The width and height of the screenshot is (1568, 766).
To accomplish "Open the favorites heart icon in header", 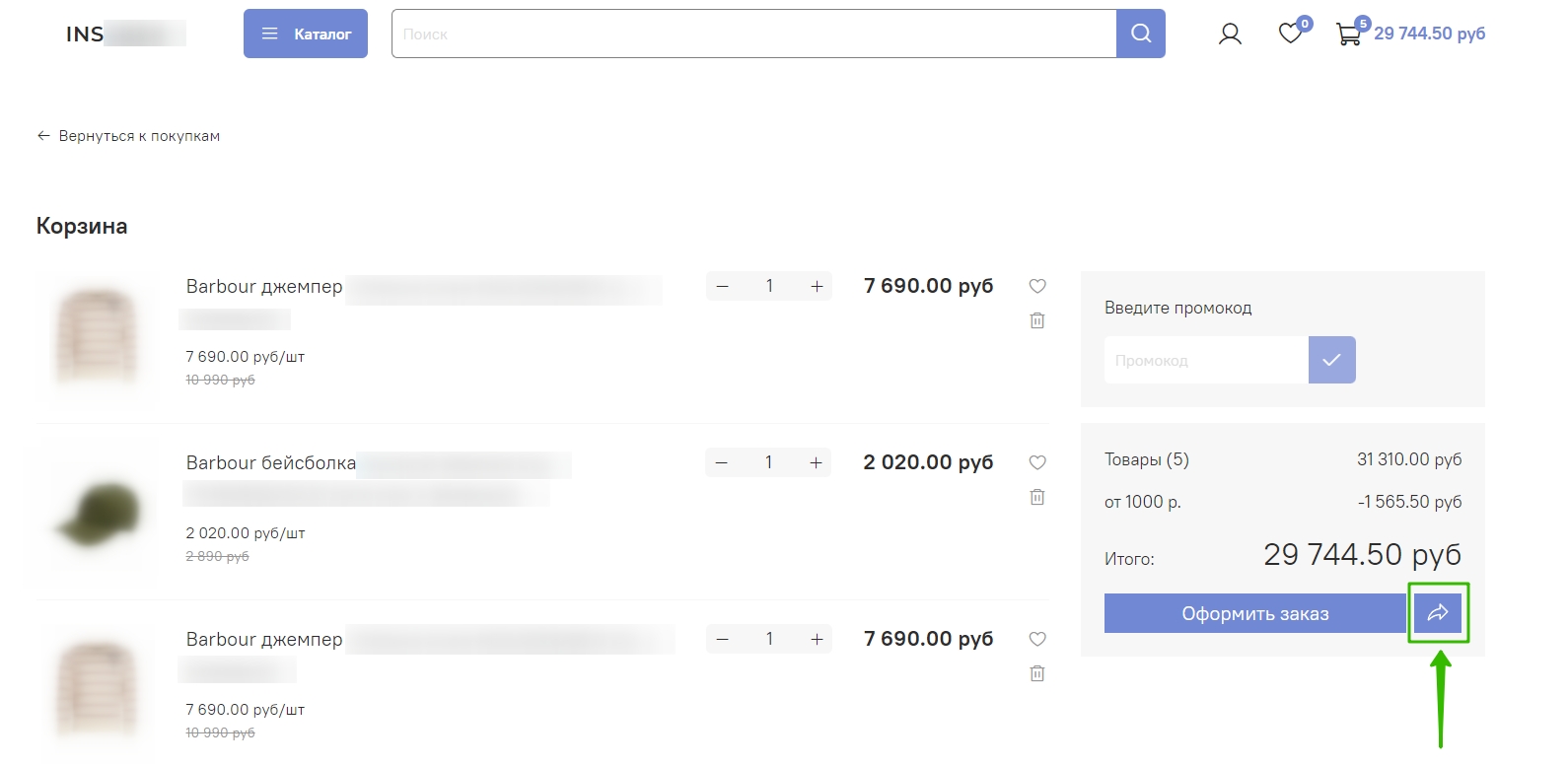I will pos(1290,34).
